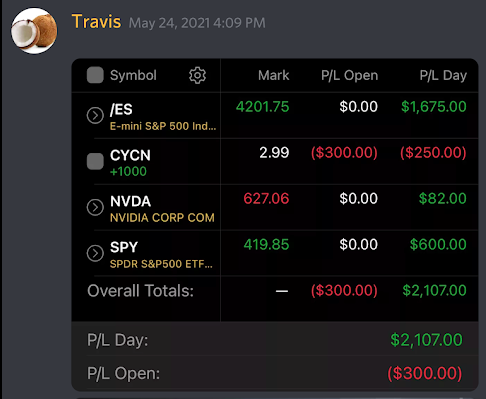Open the Travis username profile
486x399 pixels.
tap(96, 22)
